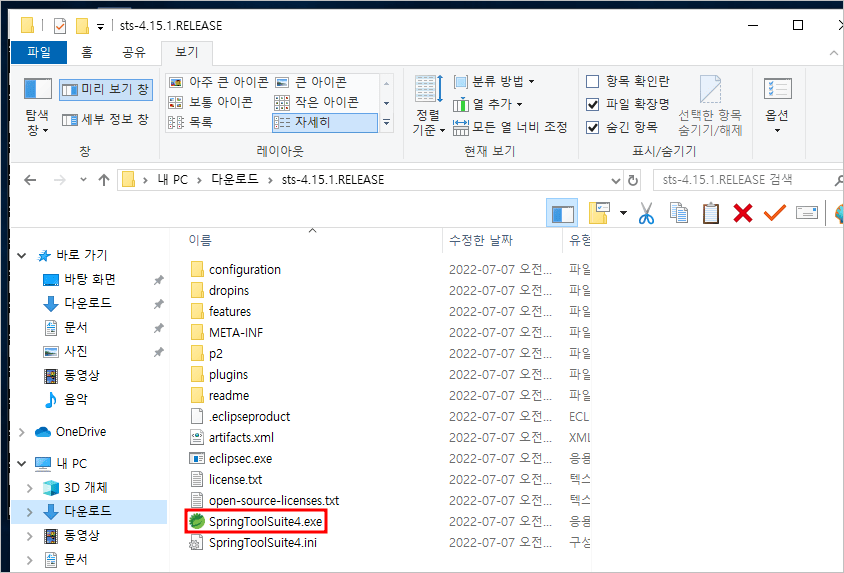Viewport: 844px width, 573px height.
Task: Click the clipboard paste icon
Action: click(x=711, y=213)
